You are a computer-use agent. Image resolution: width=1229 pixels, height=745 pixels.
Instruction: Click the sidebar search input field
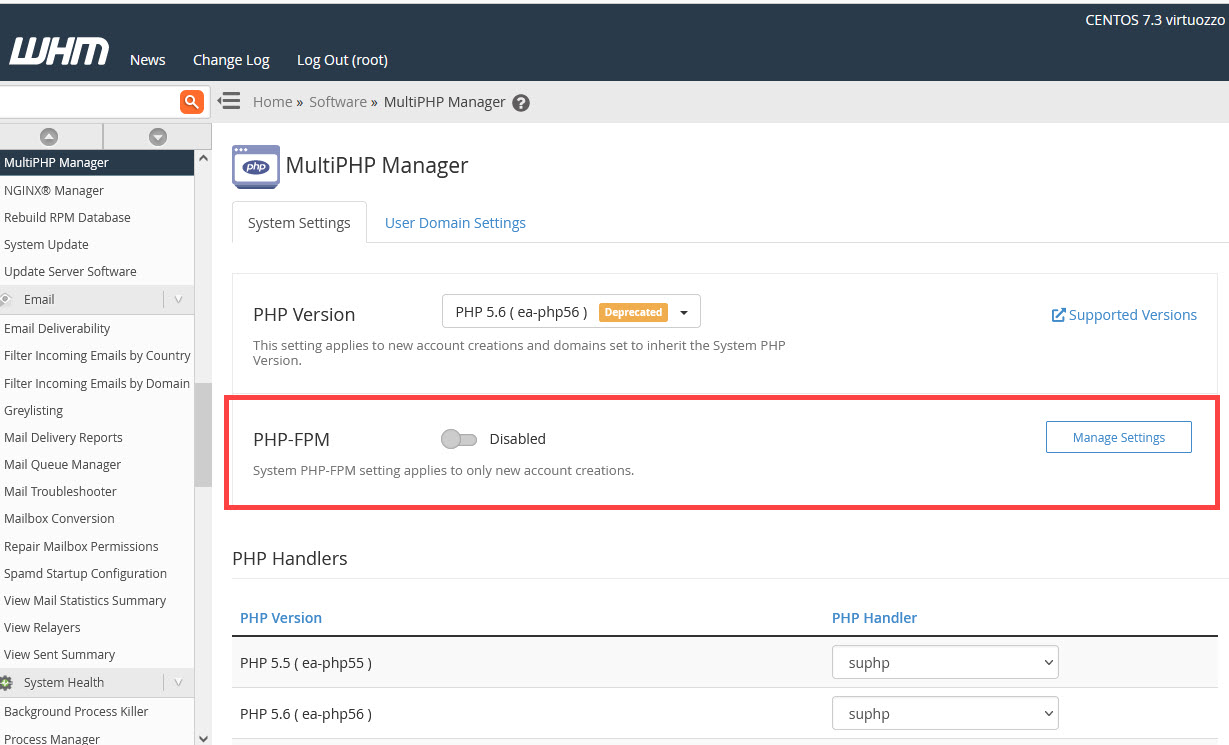88,101
